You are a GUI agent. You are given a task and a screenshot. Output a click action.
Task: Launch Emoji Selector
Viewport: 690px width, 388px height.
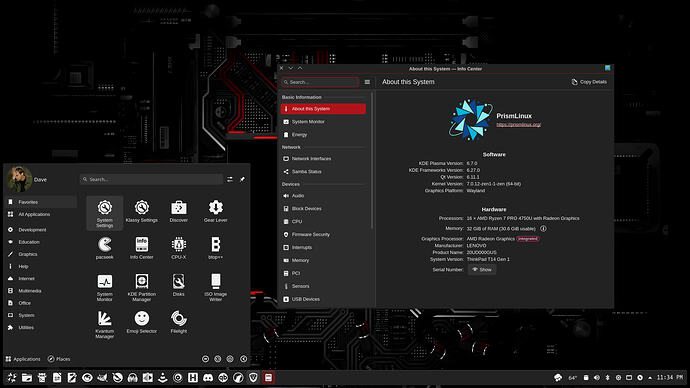click(x=142, y=322)
